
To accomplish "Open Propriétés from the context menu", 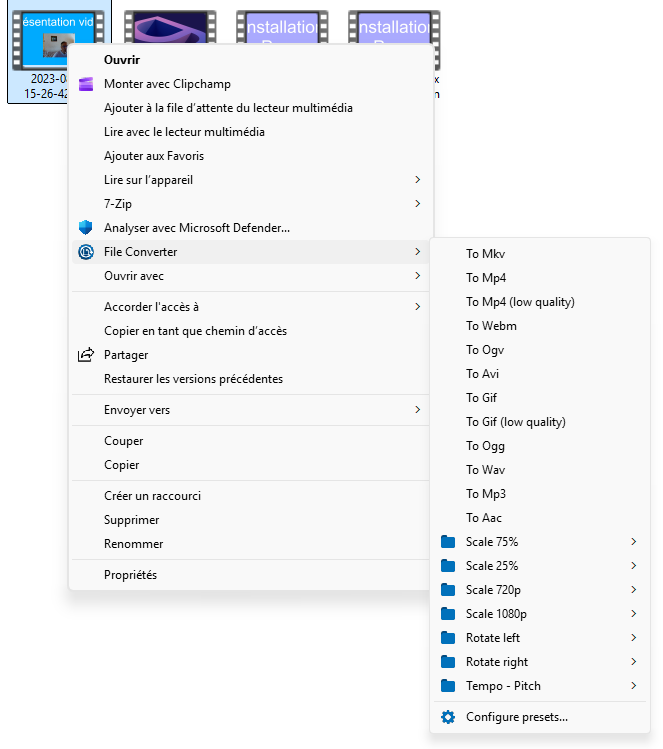I will tap(130, 575).
